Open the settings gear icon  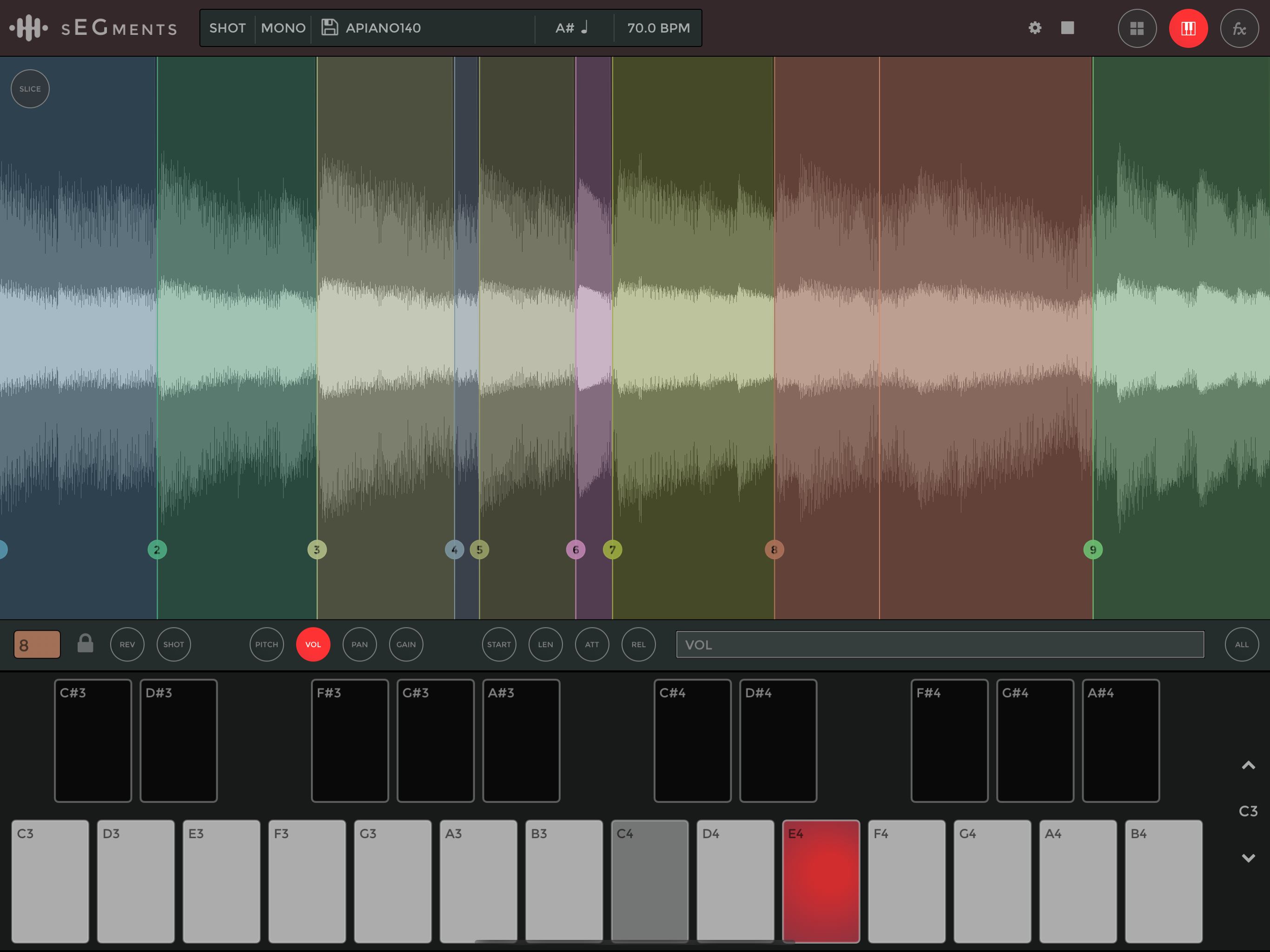pyautogui.click(x=1035, y=27)
